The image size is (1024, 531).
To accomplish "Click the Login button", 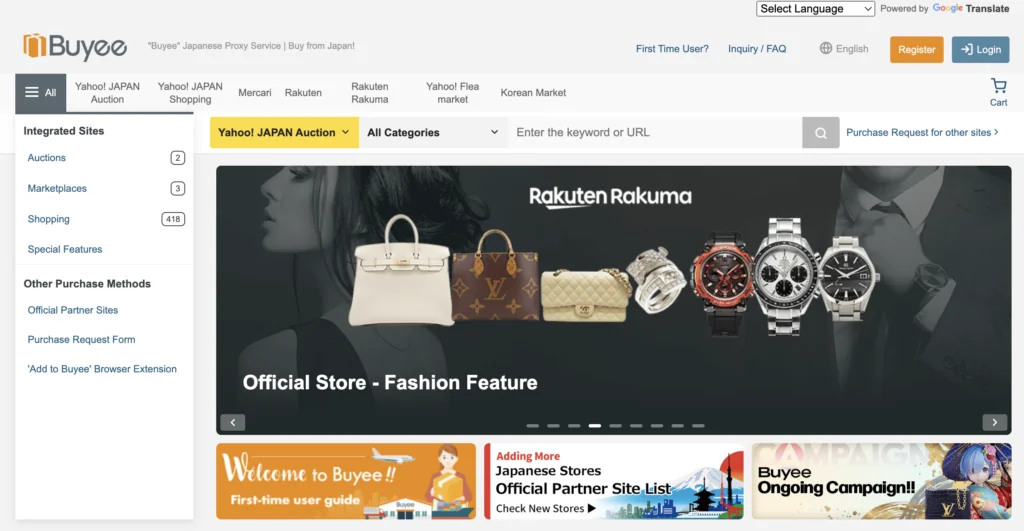I will [980, 50].
